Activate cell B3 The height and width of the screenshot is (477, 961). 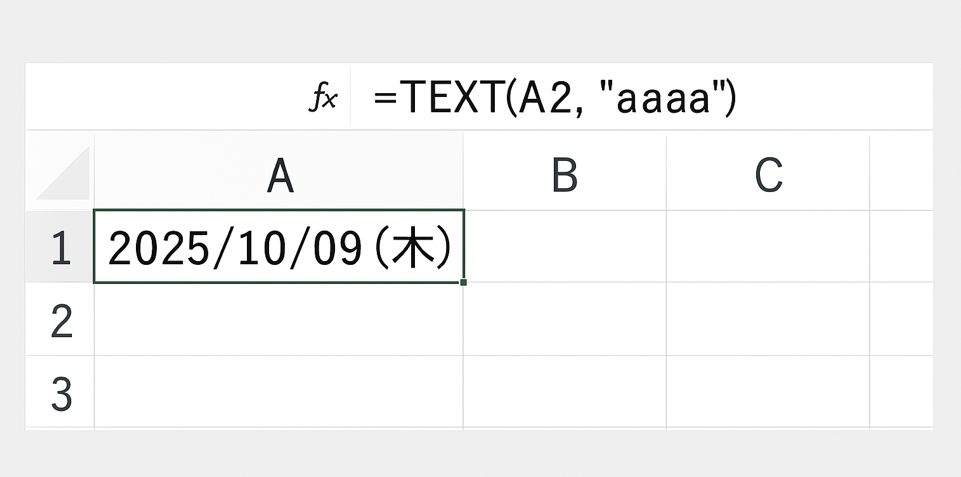(565, 393)
